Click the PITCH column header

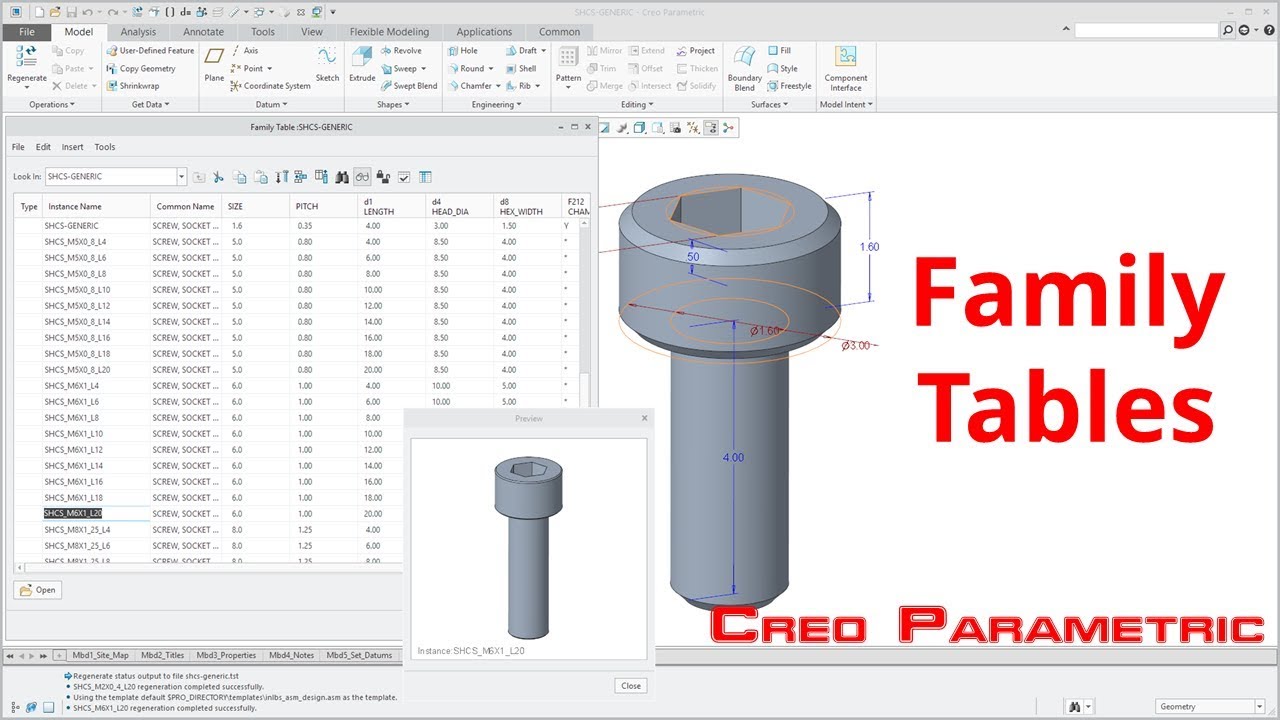pyautogui.click(x=324, y=206)
